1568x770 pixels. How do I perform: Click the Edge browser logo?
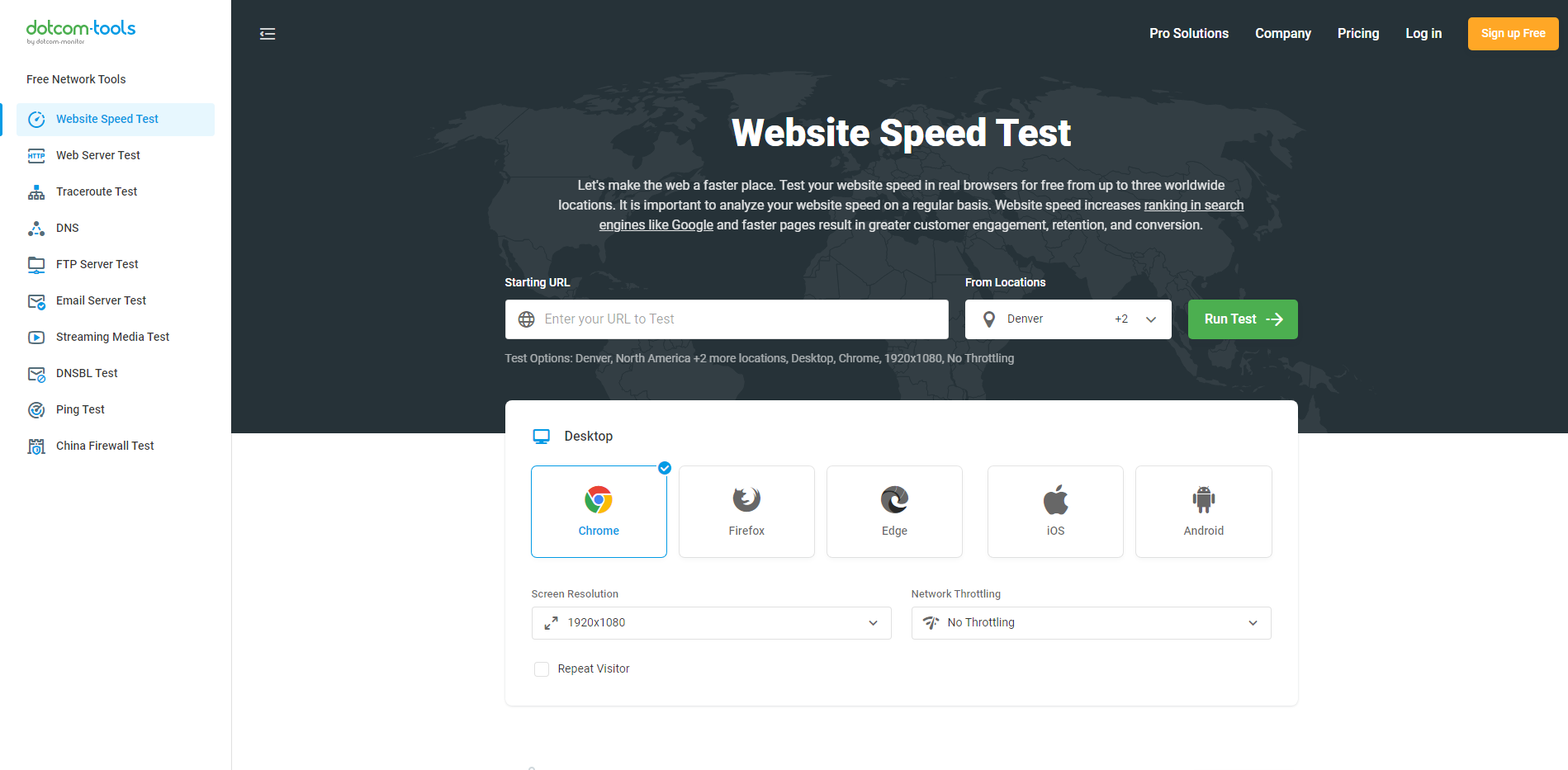pyautogui.click(x=894, y=499)
